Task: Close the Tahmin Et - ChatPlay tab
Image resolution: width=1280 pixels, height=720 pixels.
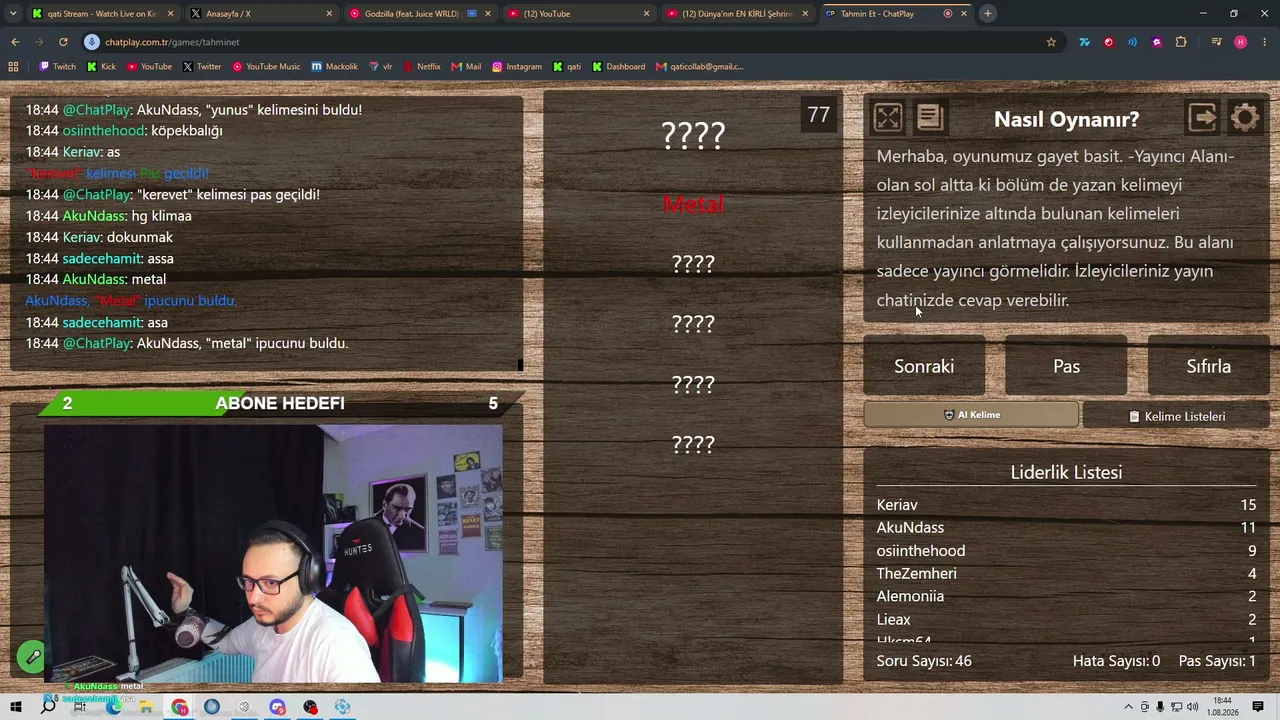Action: pos(964,14)
